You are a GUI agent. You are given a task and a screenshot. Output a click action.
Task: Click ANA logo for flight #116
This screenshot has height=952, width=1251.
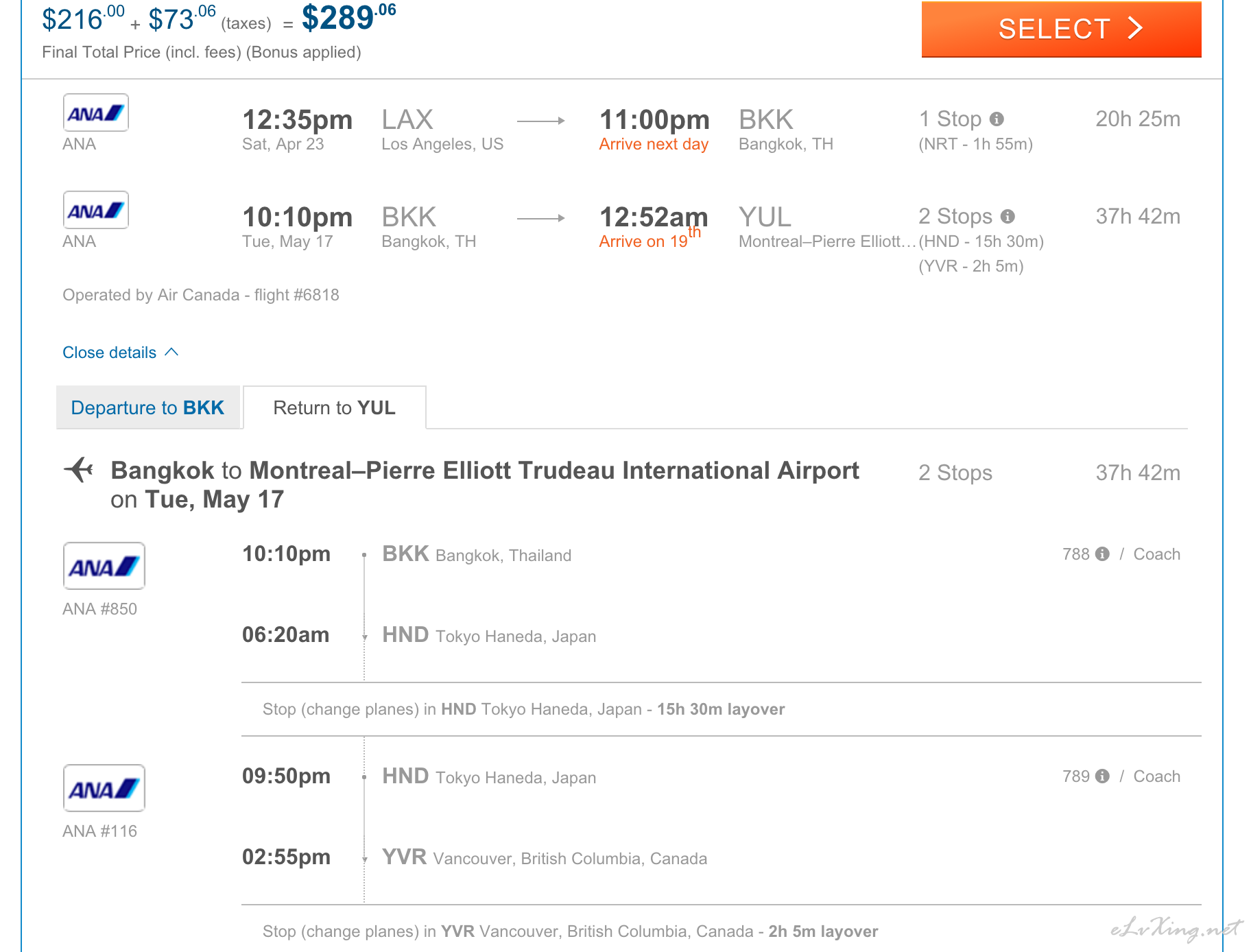pyautogui.click(x=104, y=788)
